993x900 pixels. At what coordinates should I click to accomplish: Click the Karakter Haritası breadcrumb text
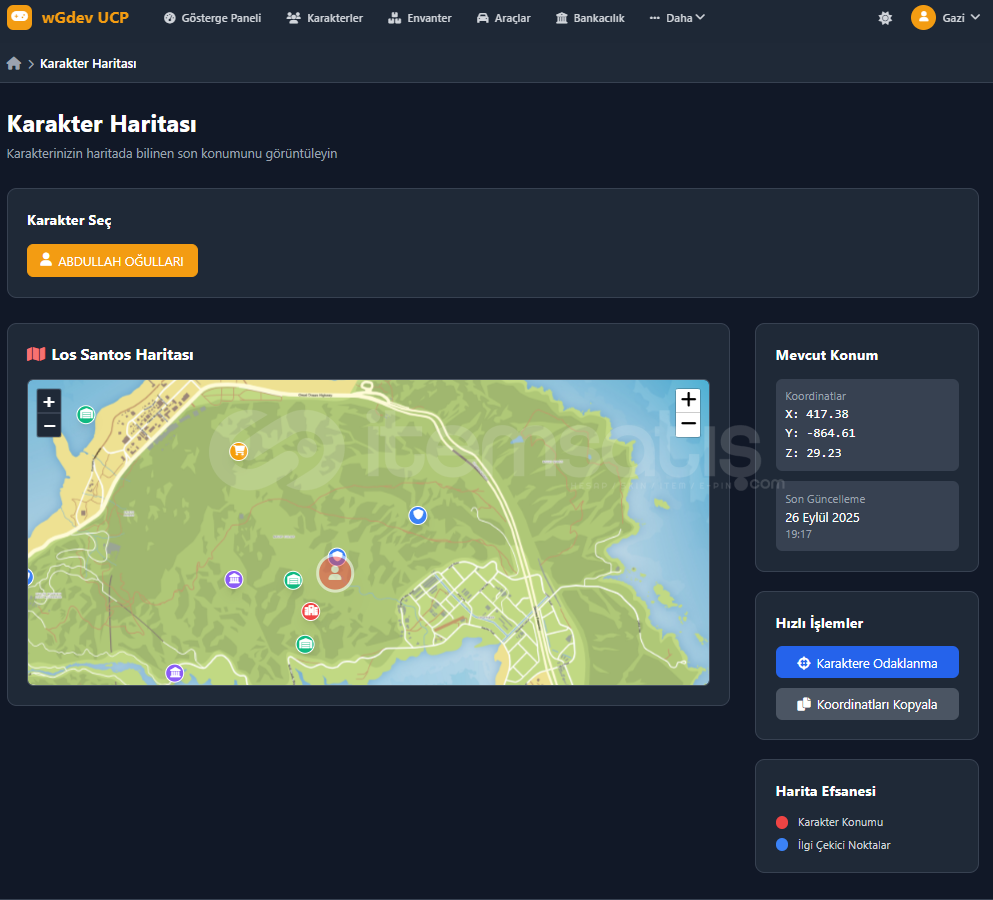[x=88, y=63]
